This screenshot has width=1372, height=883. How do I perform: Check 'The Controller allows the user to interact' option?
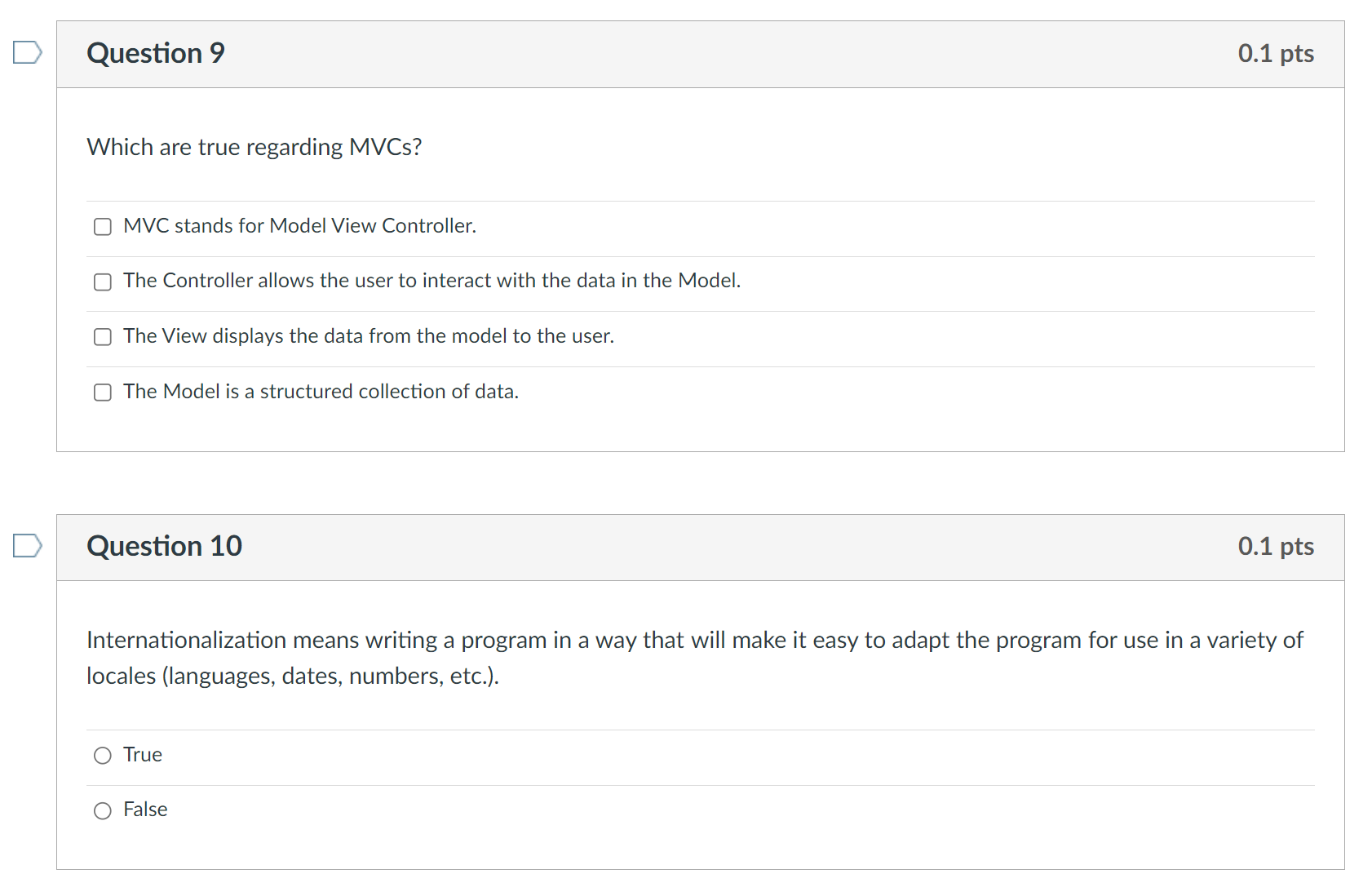(x=102, y=282)
